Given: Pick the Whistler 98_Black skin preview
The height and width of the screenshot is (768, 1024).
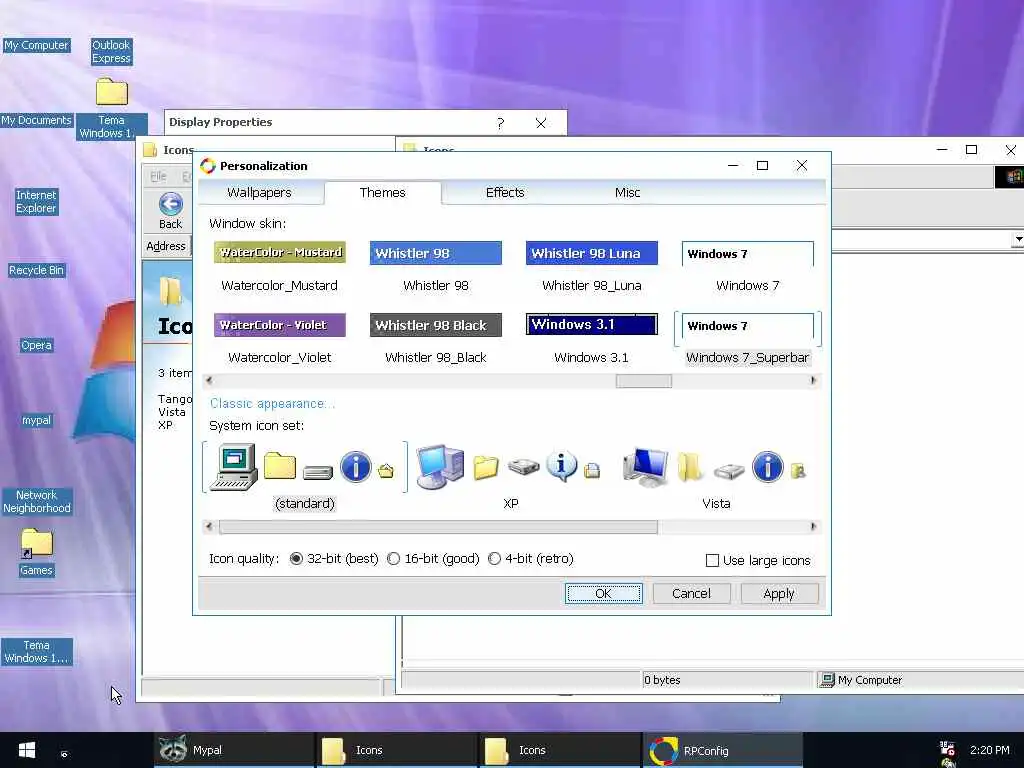Looking at the screenshot, I should [x=436, y=325].
